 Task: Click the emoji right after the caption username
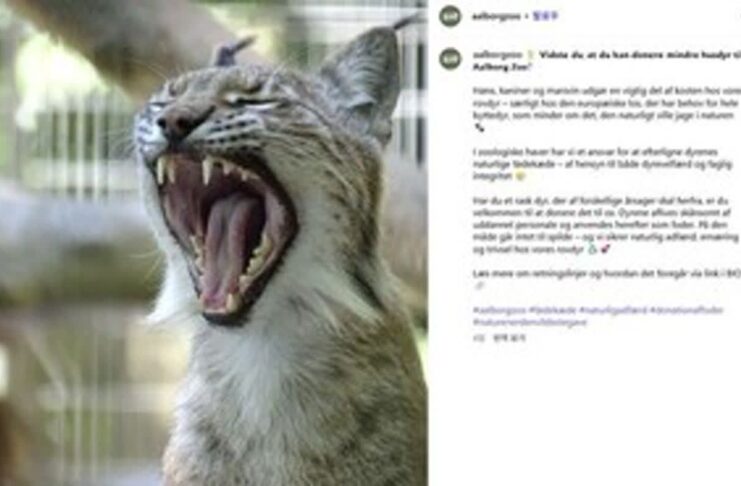pos(530,55)
